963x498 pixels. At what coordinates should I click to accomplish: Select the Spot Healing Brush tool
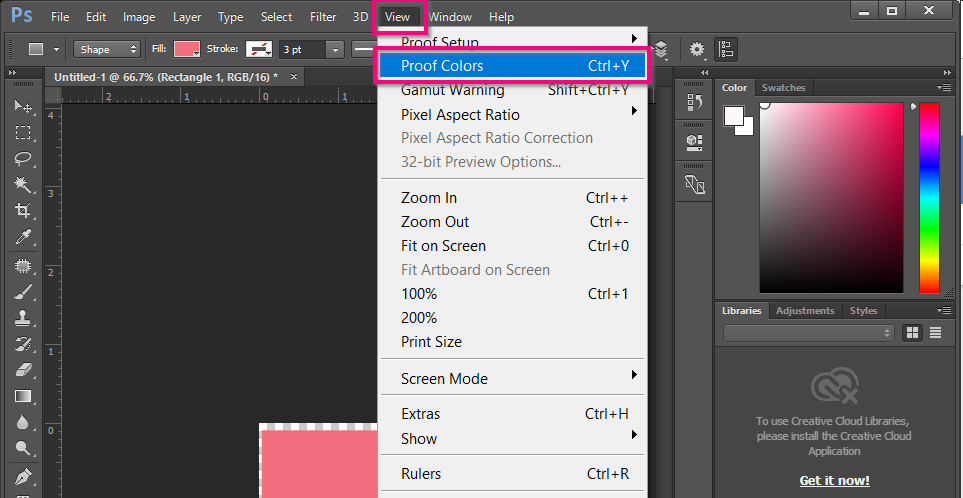[23, 266]
